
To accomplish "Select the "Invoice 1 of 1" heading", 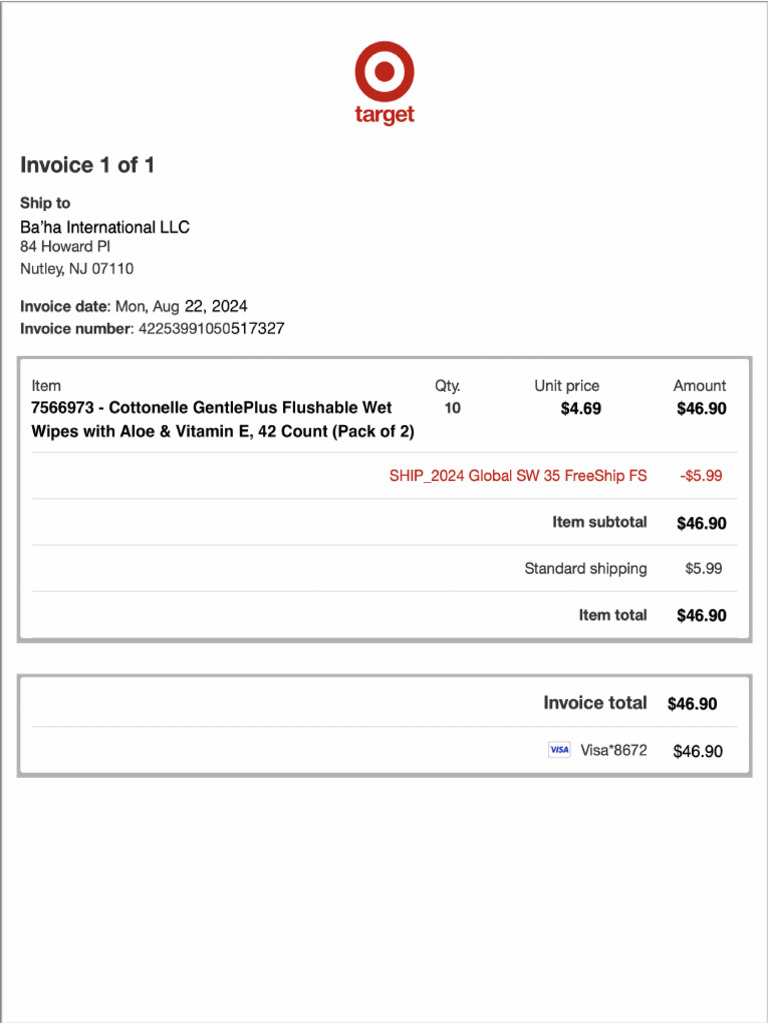I will (x=87, y=165).
